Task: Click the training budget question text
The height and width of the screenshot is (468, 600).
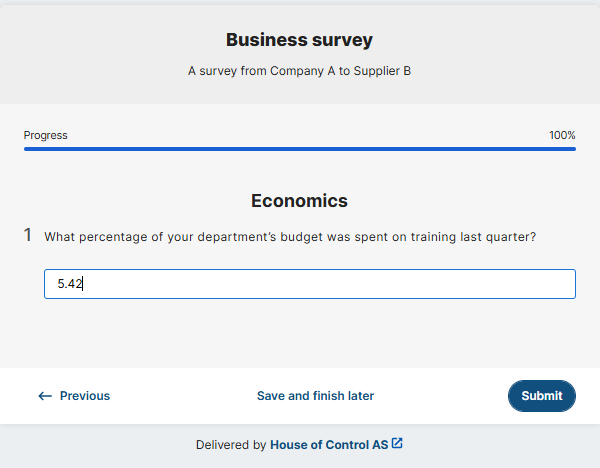Action: (x=290, y=237)
